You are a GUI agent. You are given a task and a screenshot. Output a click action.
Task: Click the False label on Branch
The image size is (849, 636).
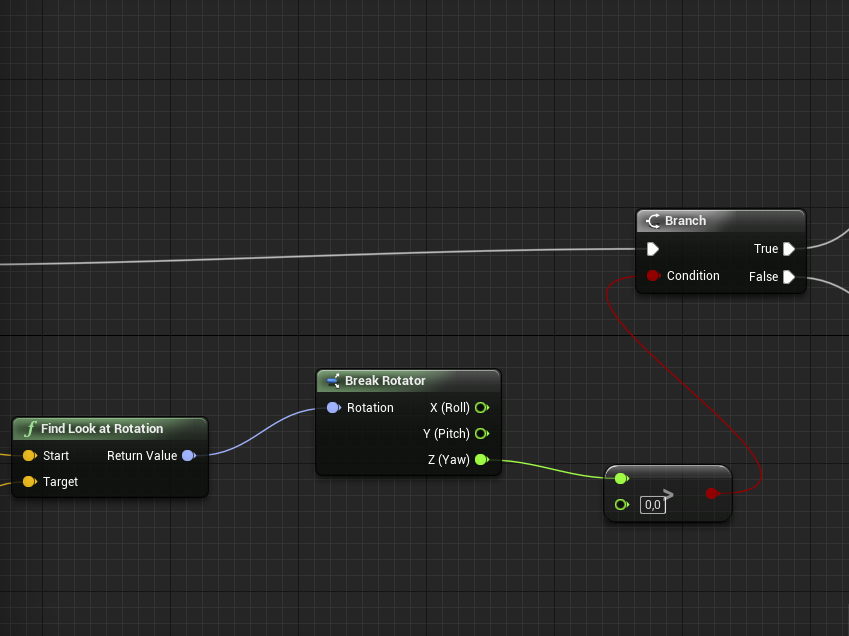tap(763, 277)
